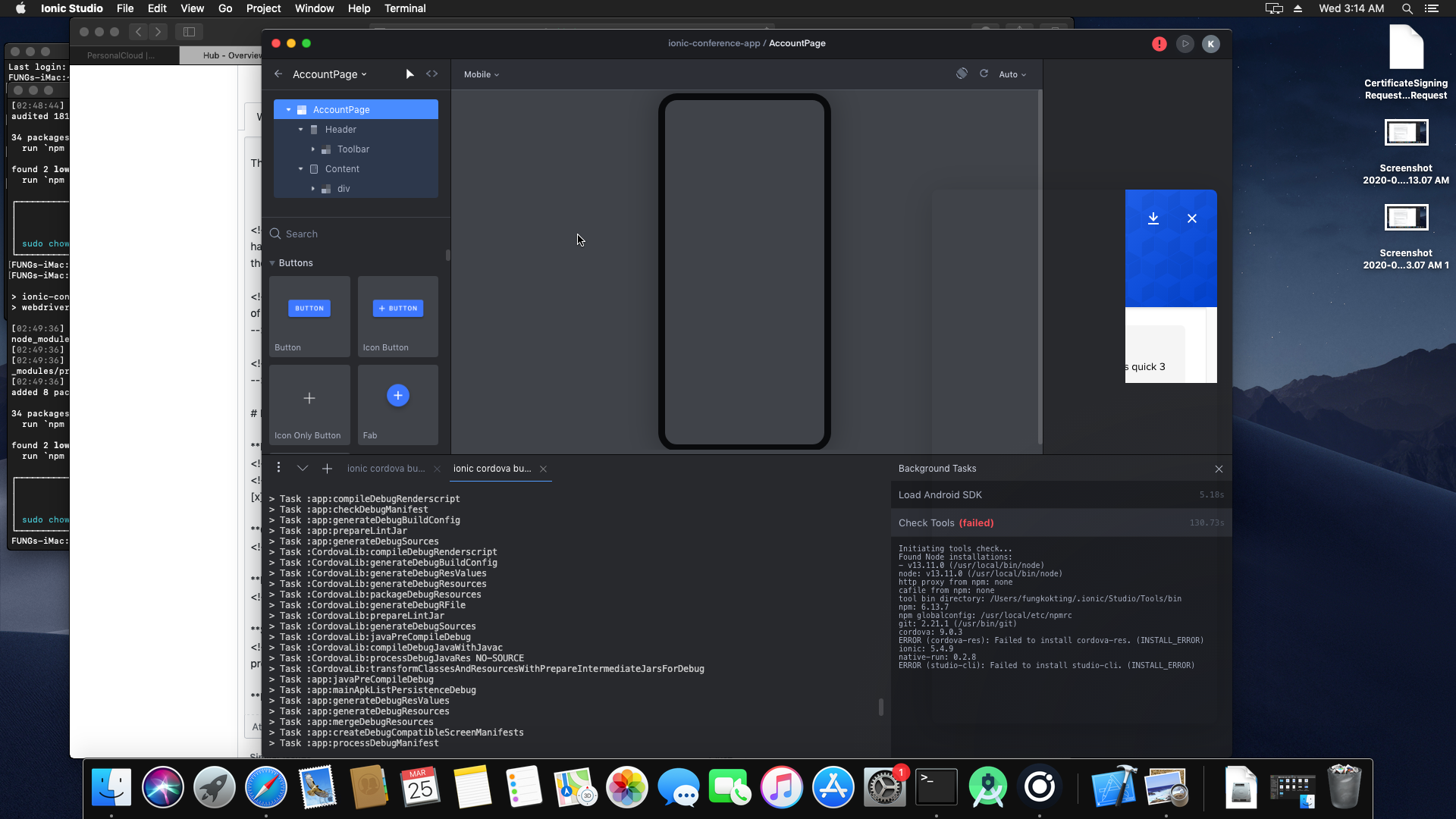Choose the Icon Button component tile
This screenshot has height=819, width=1456.
398,316
